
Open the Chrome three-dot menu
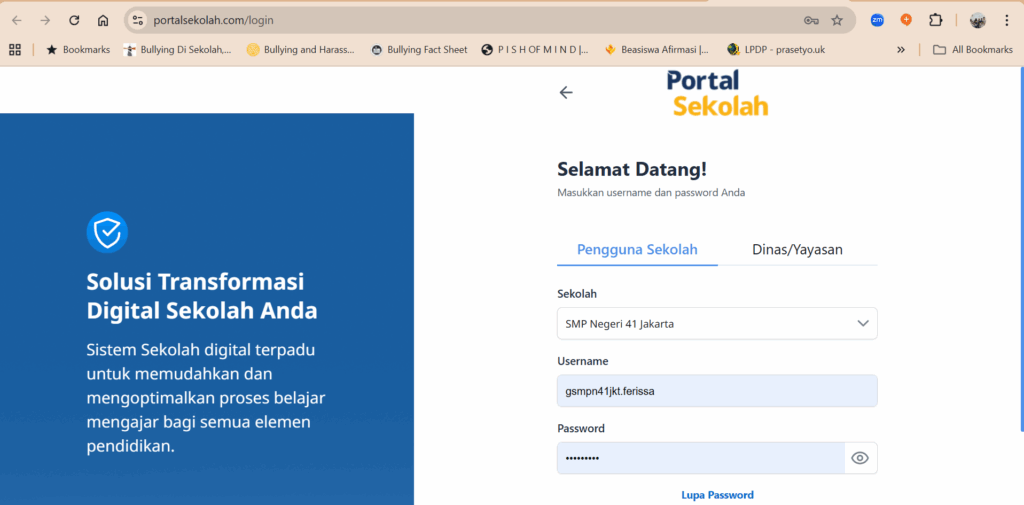1006,20
